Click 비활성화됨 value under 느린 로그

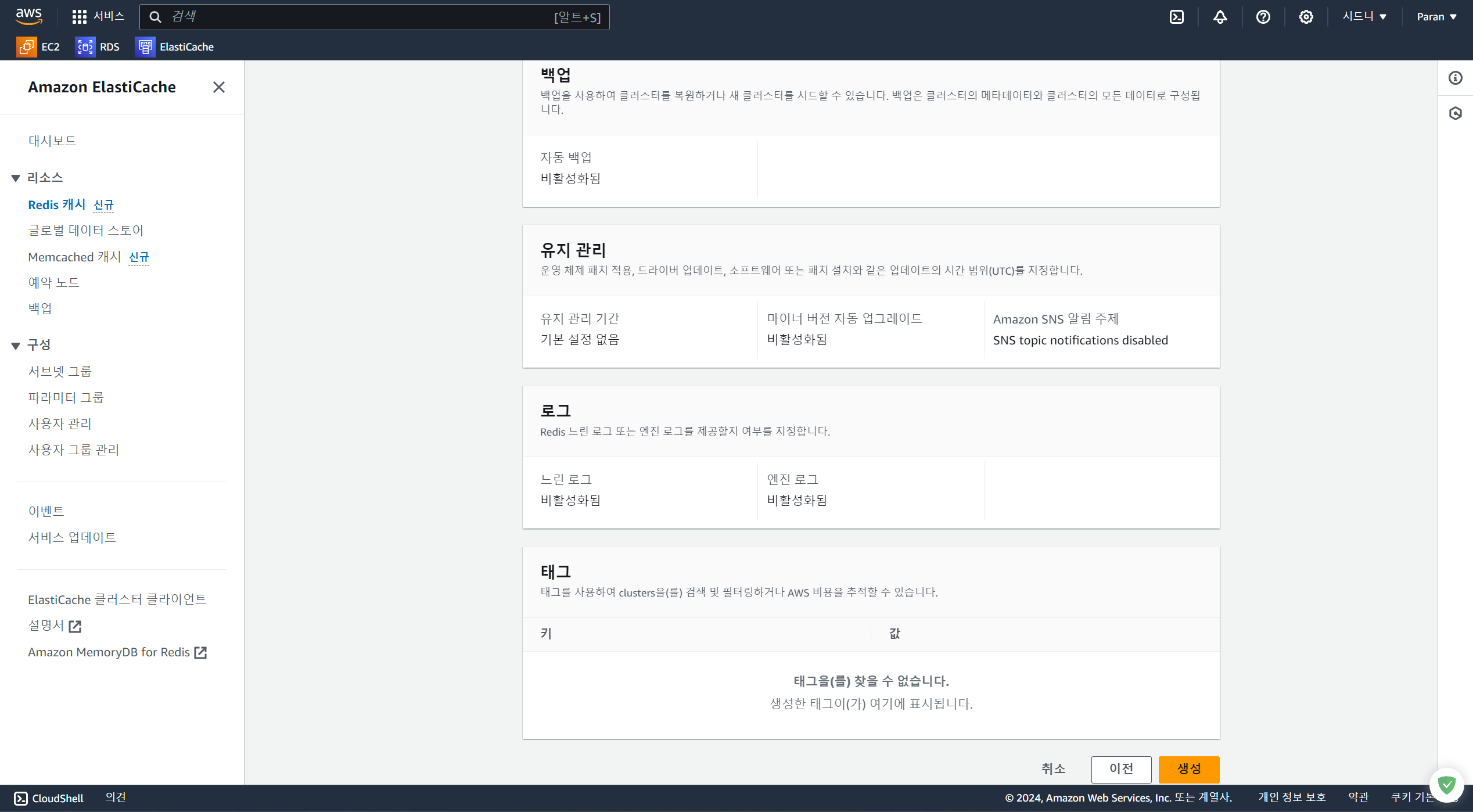pyautogui.click(x=570, y=501)
